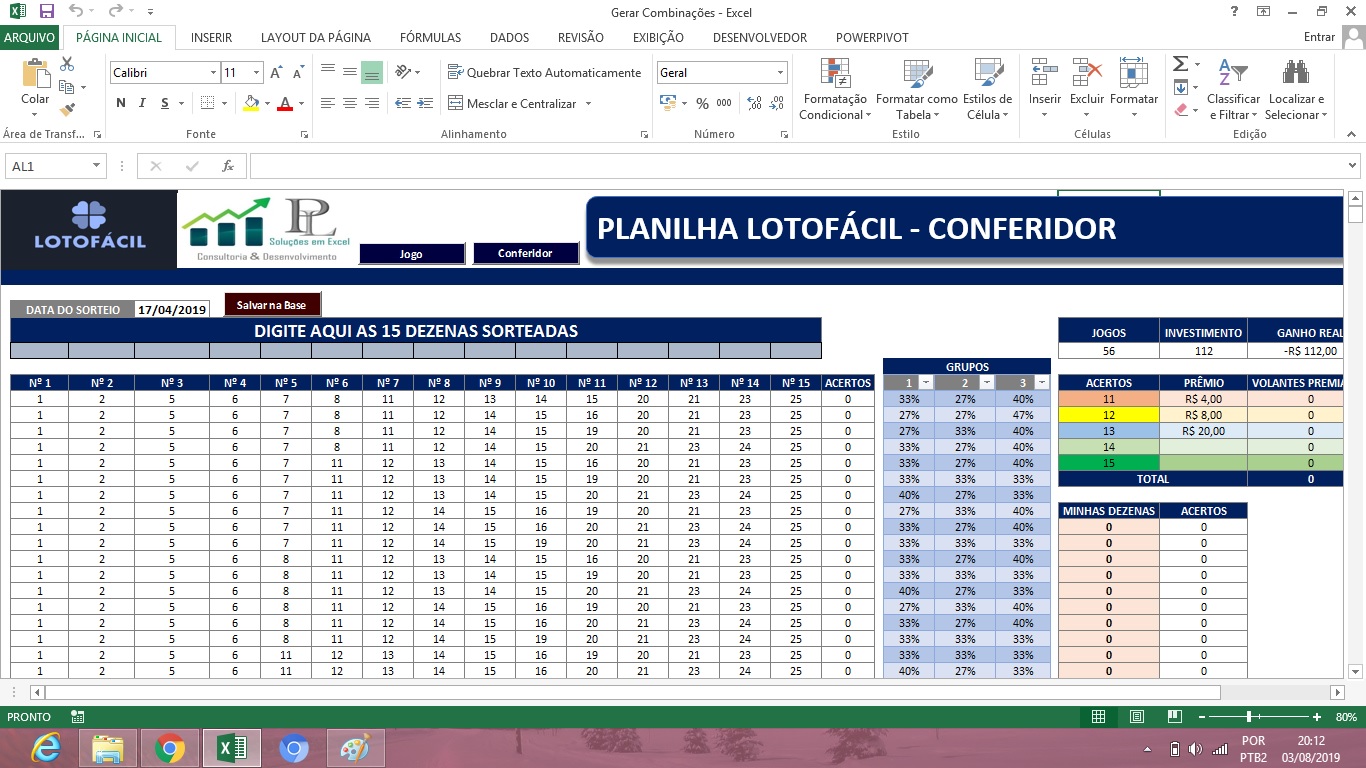
Task: Click the insert function fx icon
Action: point(228,166)
